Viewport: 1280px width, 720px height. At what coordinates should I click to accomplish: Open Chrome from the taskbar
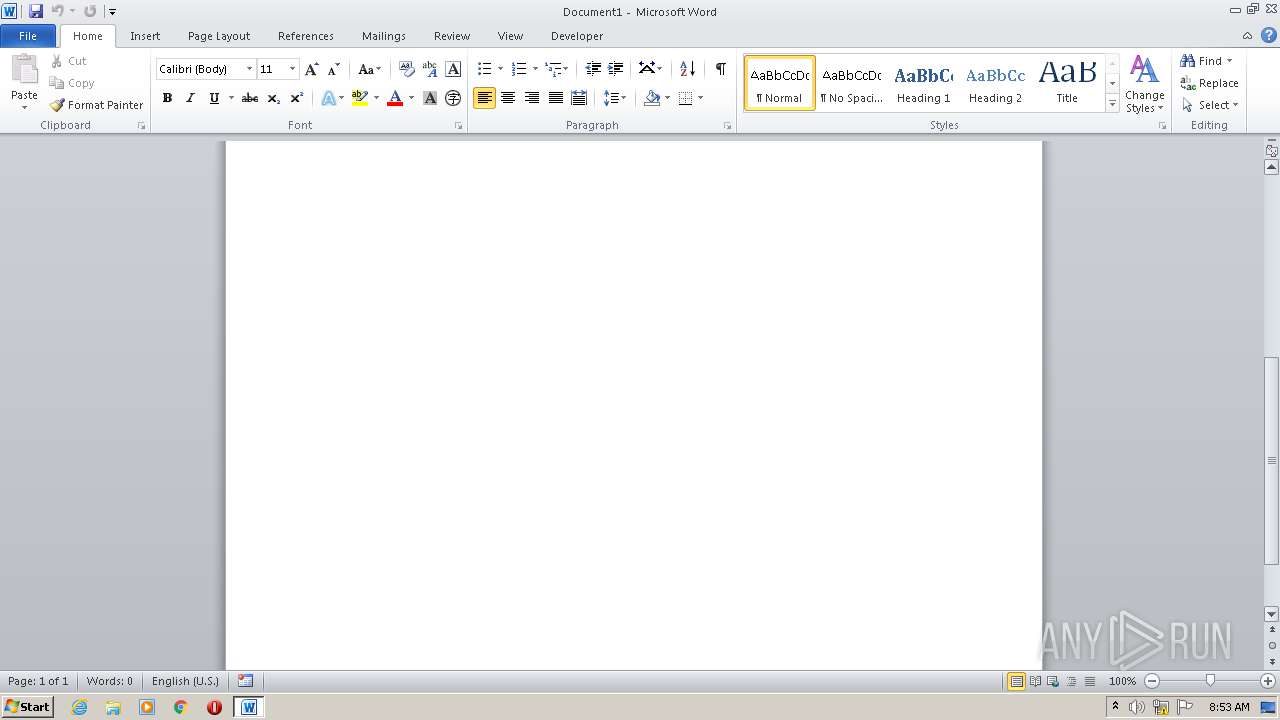(180, 707)
